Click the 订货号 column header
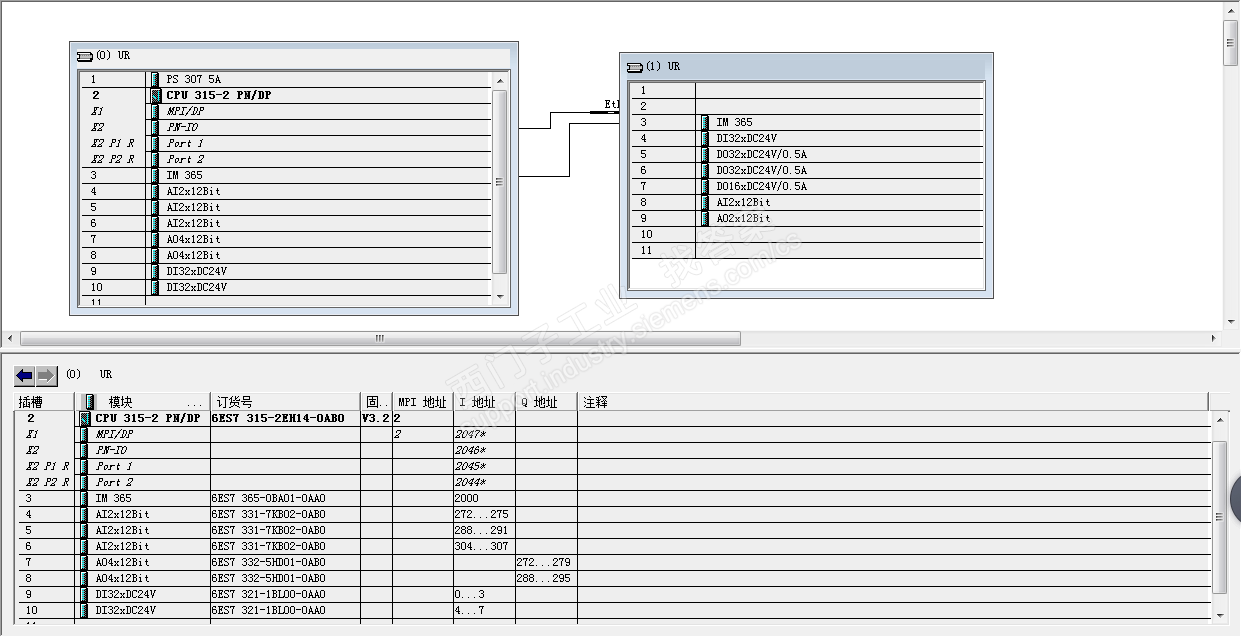The height and width of the screenshot is (637, 1241). tap(285, 402)
